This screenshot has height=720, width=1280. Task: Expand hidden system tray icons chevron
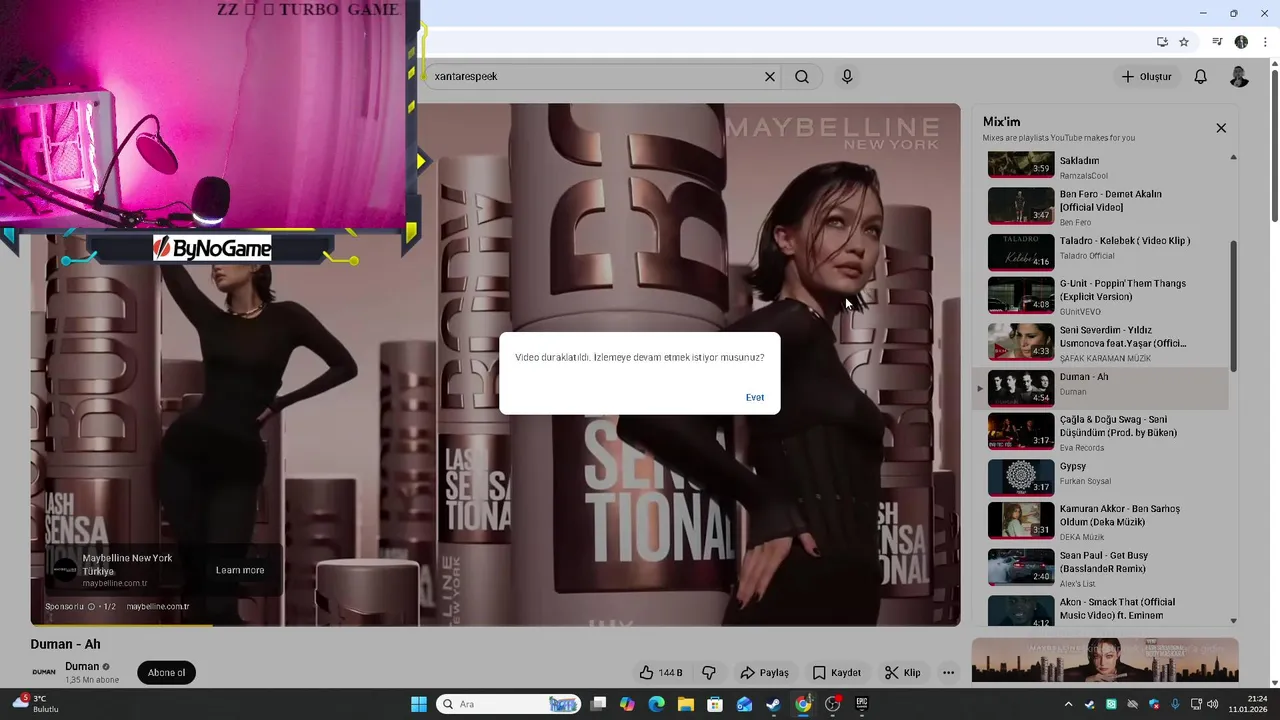pos(1068,704)
